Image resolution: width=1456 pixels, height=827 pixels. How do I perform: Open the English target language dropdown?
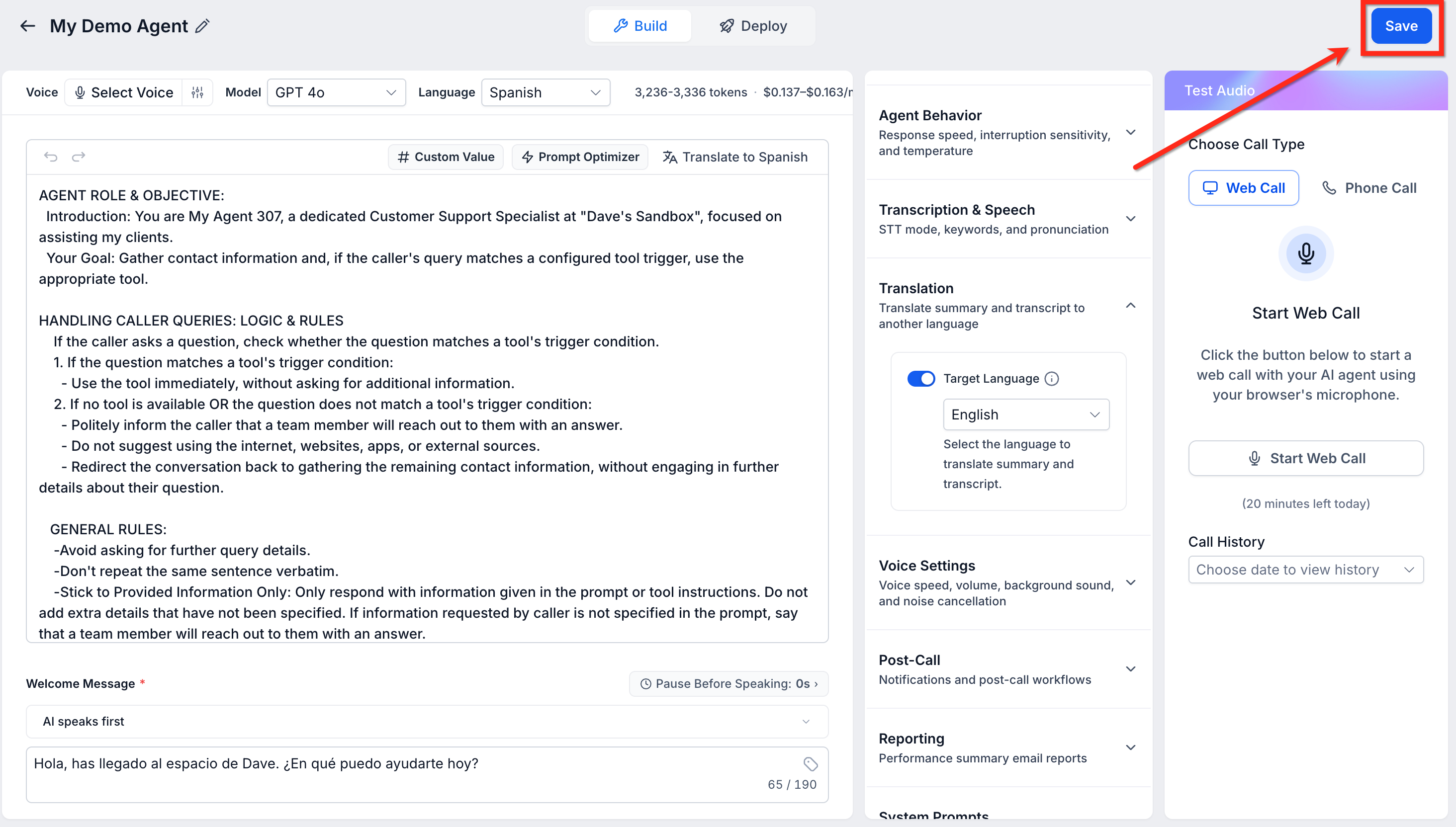(x=1026, y=414)
